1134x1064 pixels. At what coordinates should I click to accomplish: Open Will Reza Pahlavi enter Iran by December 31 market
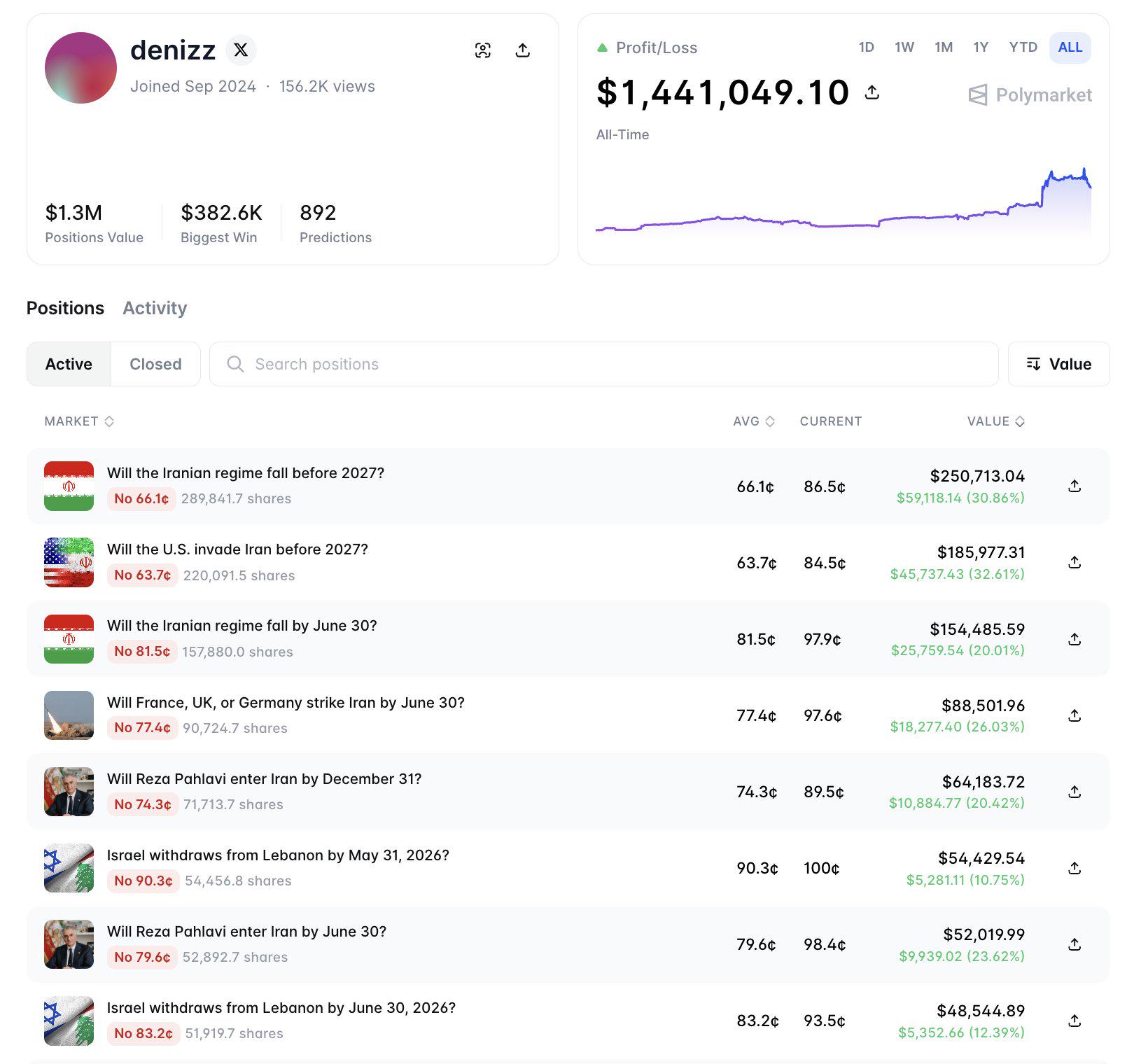pyautogui.click(x=264, y=779)
